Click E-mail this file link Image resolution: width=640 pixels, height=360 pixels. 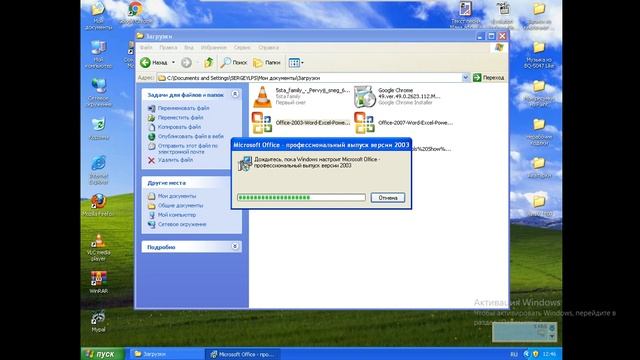188,149
